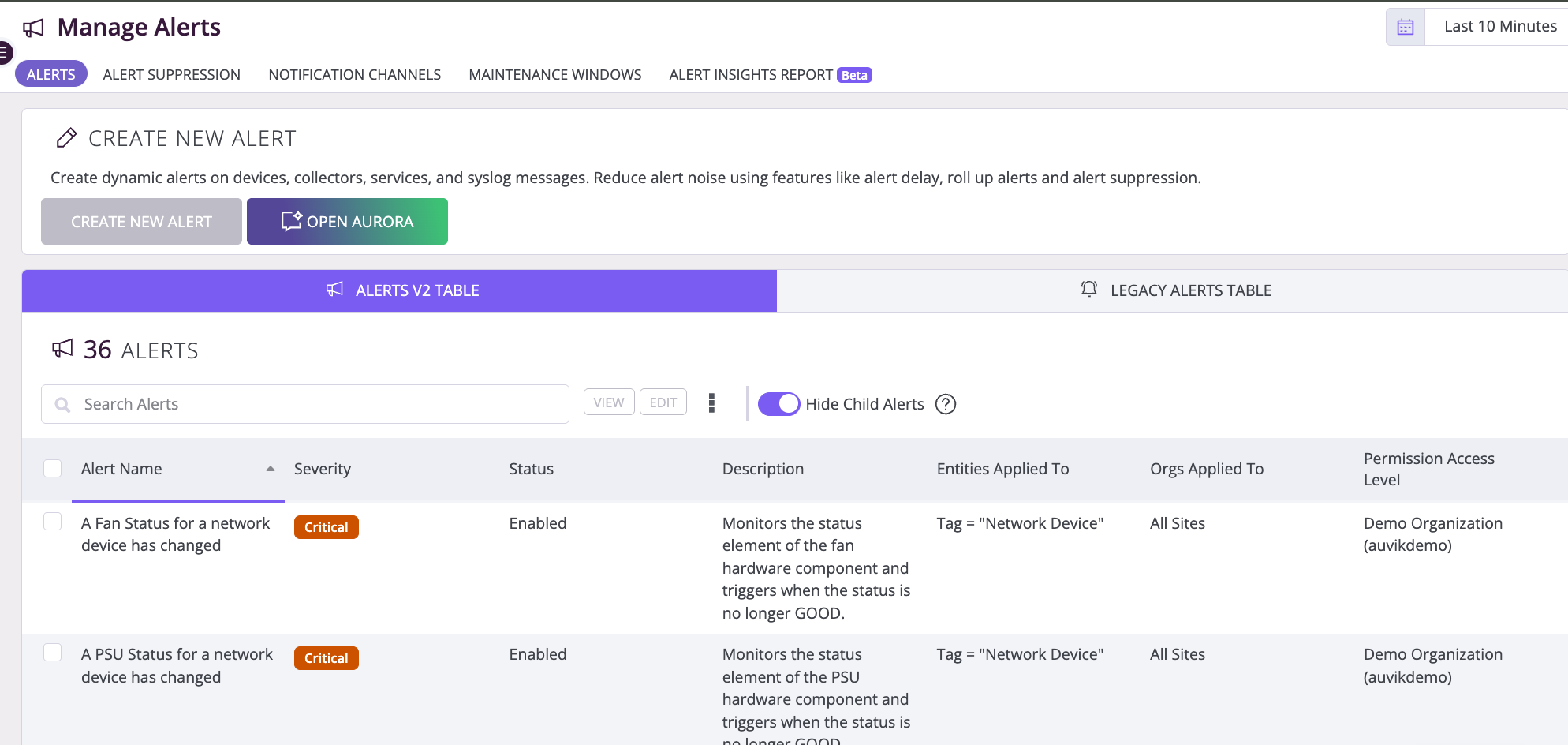This screenshot has height=745, width=1568.
Task: Click the pencil icon beside Create New Alert
Action: 66,138
